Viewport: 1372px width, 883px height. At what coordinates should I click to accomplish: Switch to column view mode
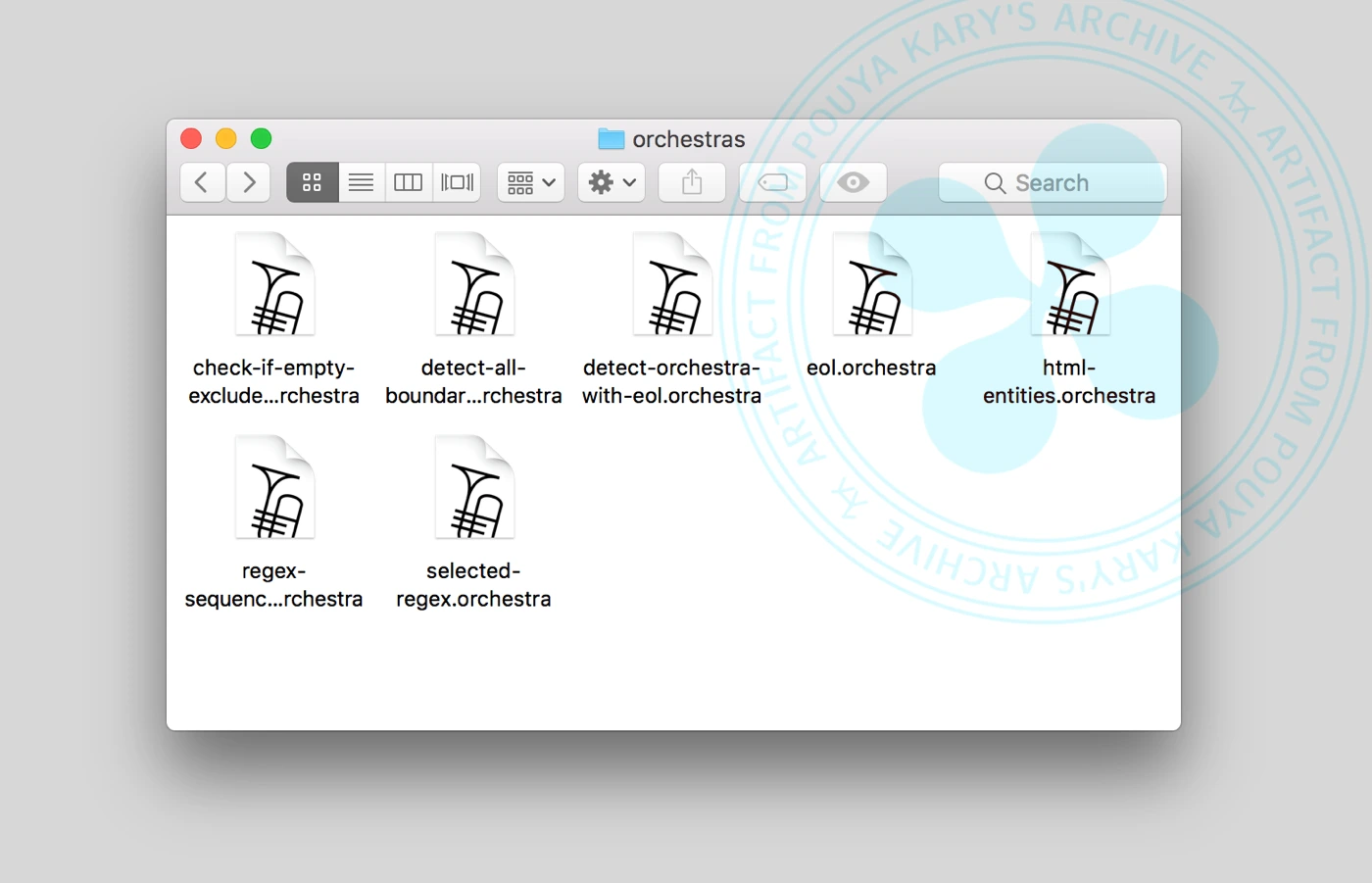pos(408,182)
